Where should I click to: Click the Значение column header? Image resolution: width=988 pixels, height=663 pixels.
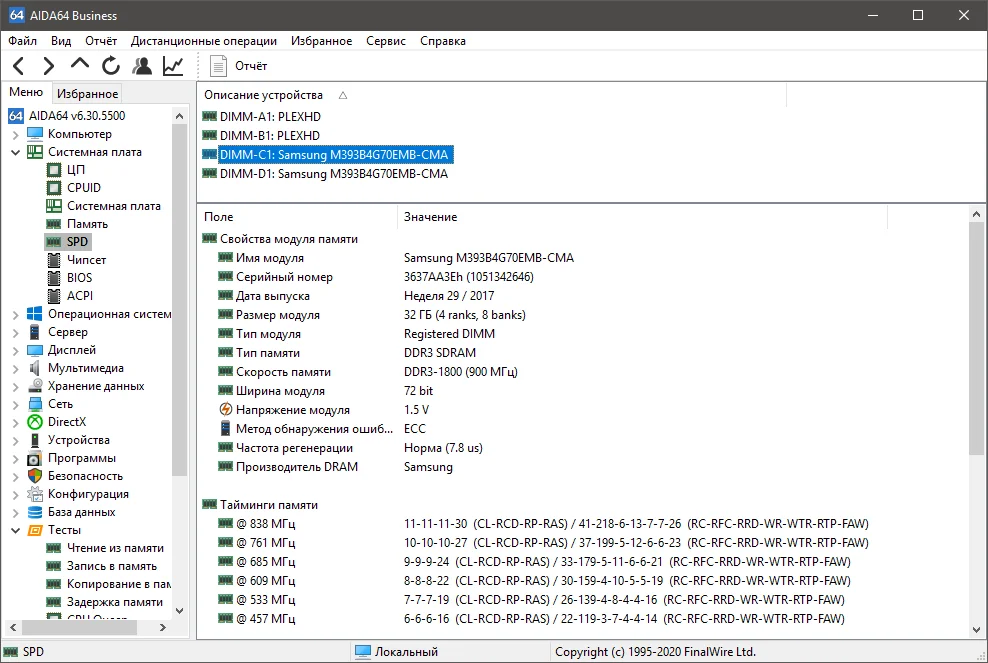point(430,217)
